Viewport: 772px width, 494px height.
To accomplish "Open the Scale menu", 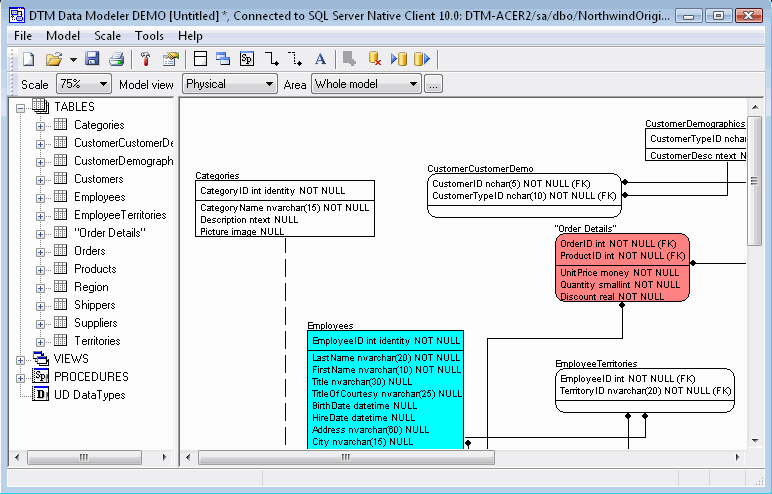I will 107,36.
